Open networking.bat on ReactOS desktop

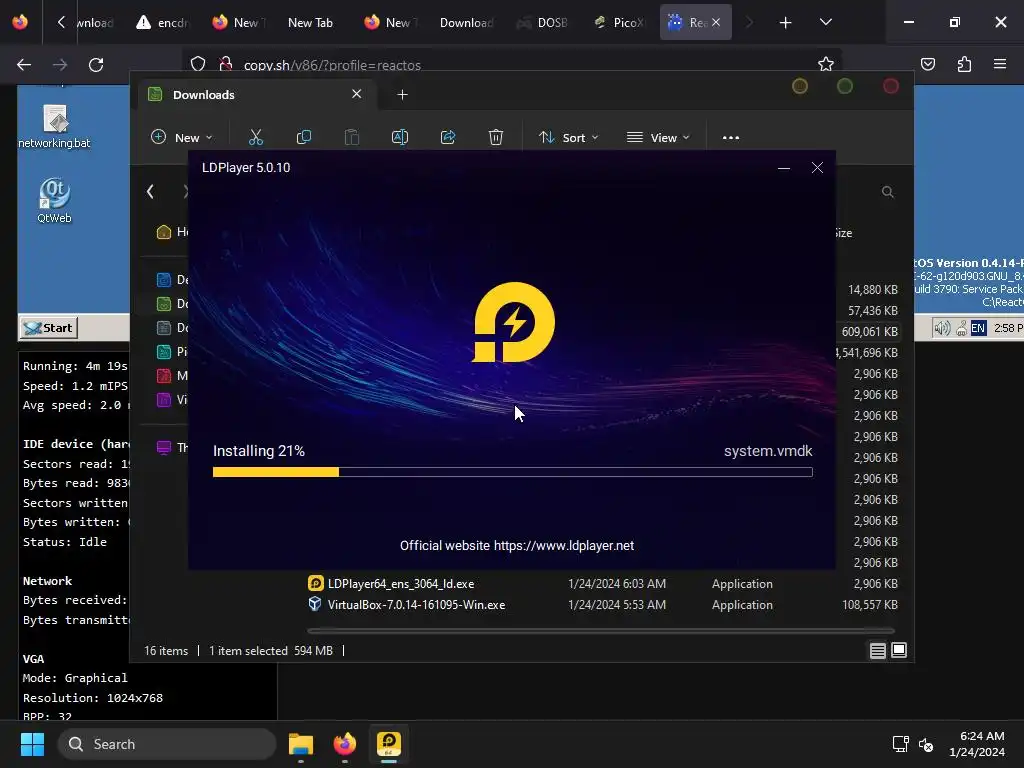pyautogui.click(x=54, y=126)
